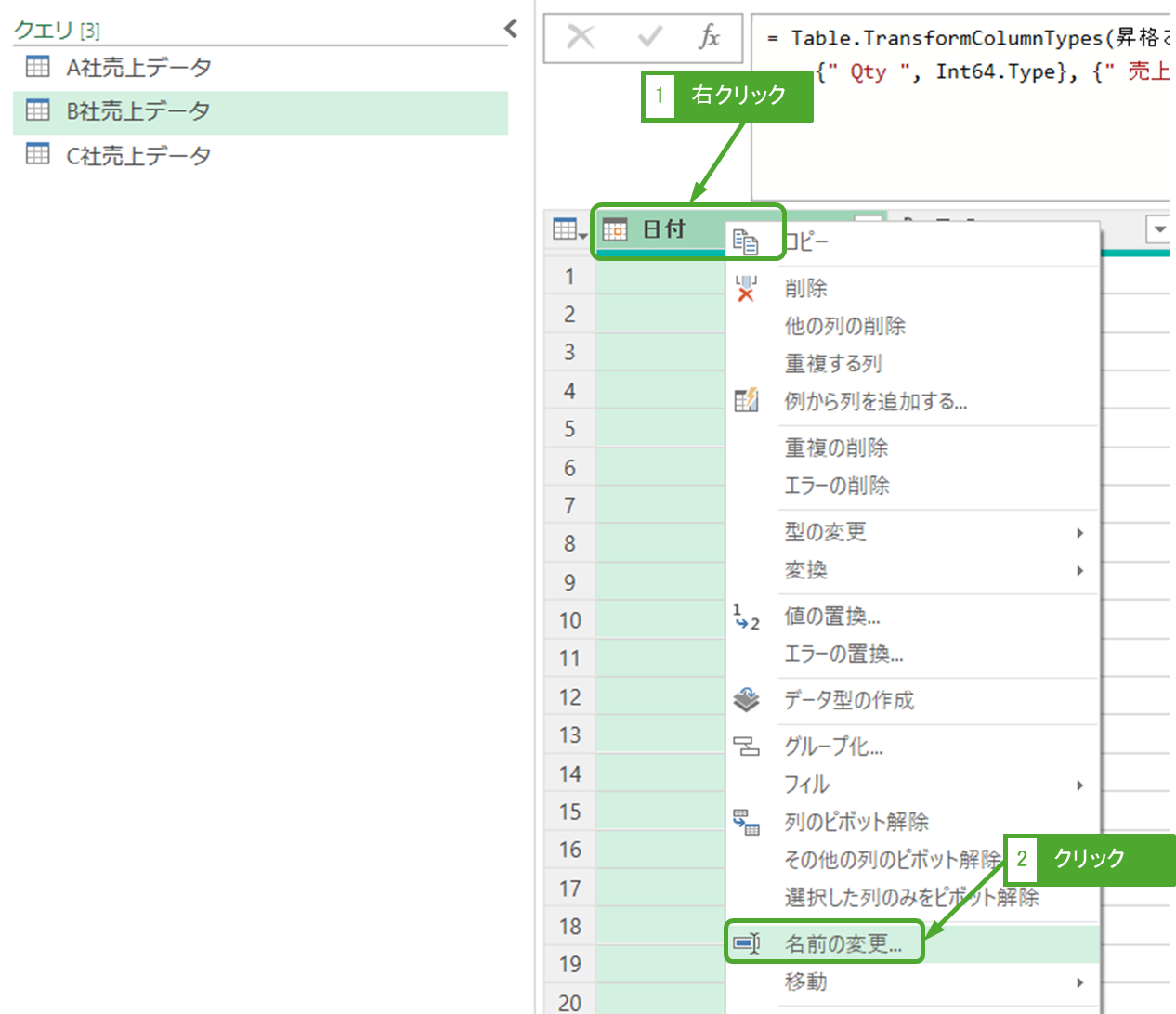Click the copy icon next to コピー
1176x1014 pixels.
click(746, 242)
